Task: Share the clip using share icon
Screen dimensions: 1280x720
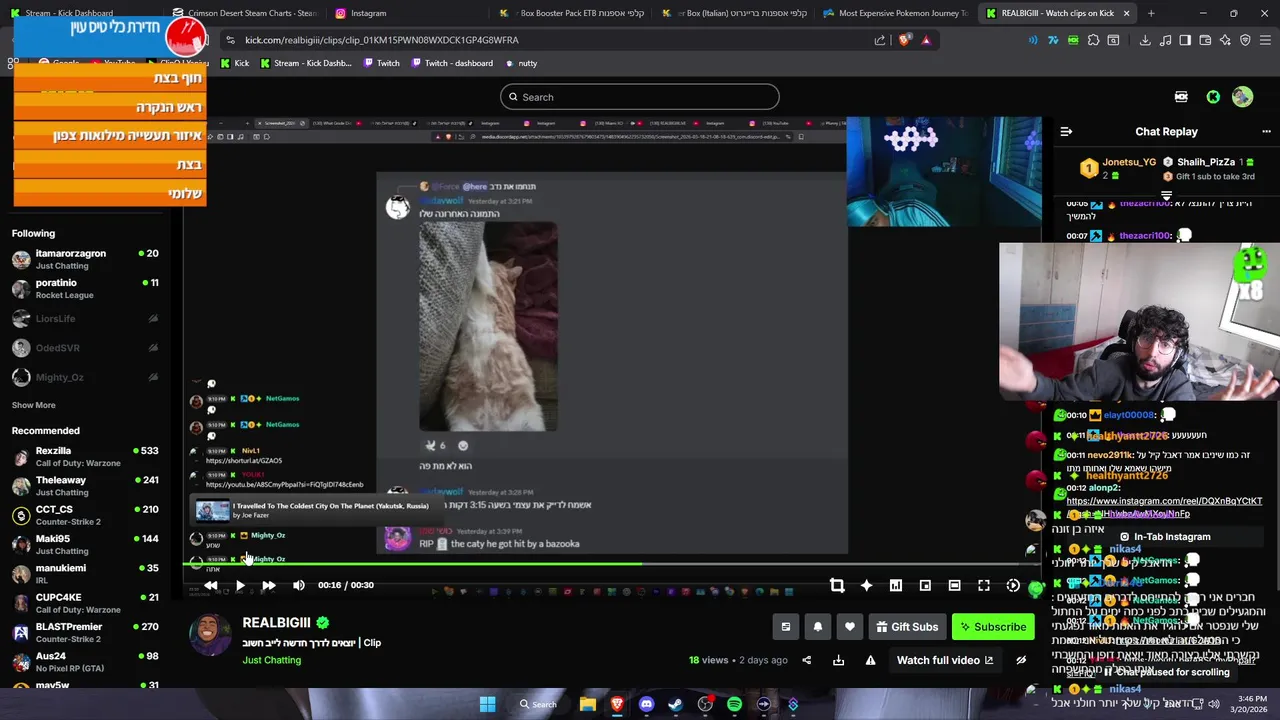Action: click(806, 660)
